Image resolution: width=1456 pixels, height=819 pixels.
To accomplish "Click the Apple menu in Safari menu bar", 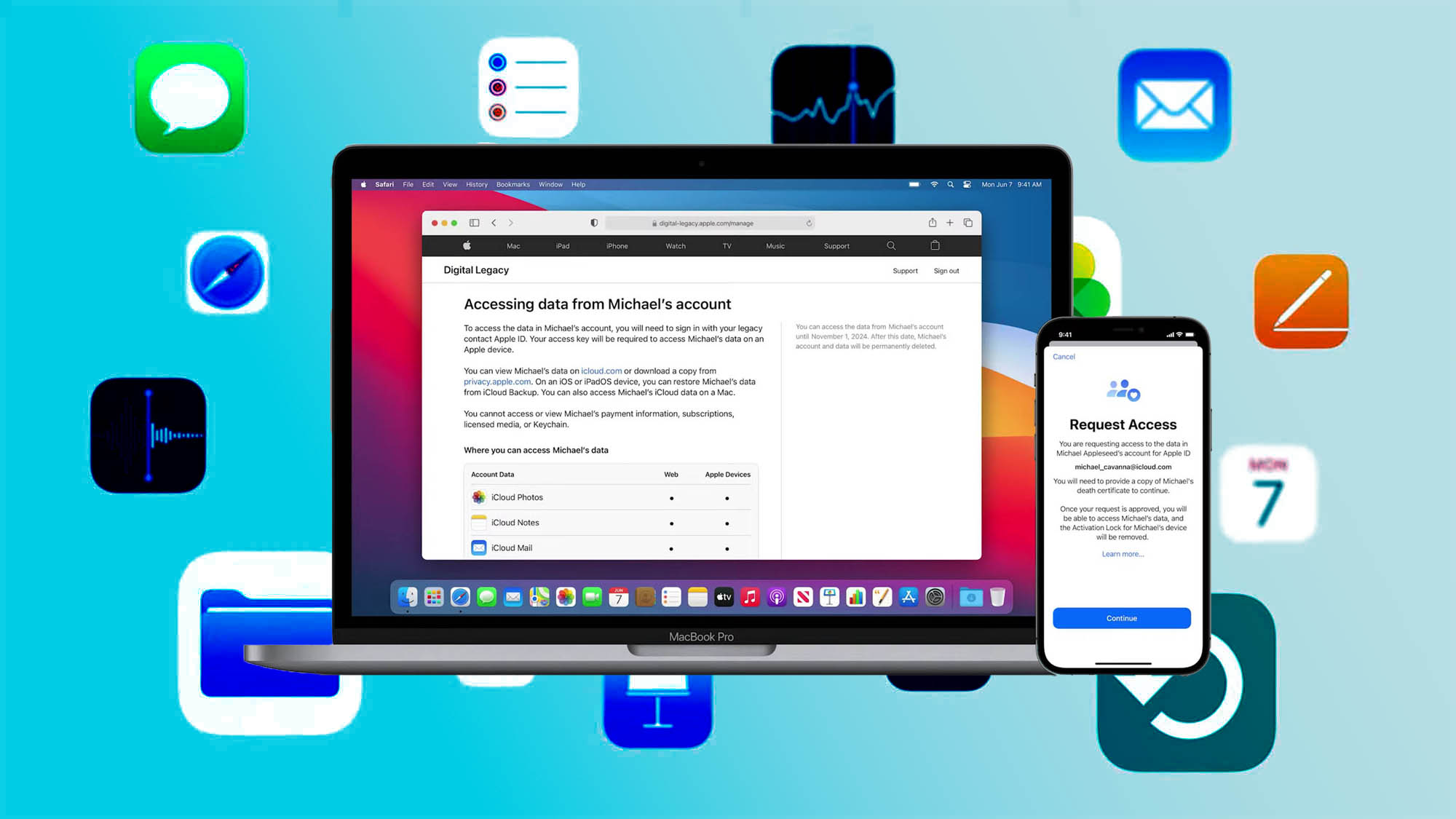I will pyautogui.click(x=363, y=184).
